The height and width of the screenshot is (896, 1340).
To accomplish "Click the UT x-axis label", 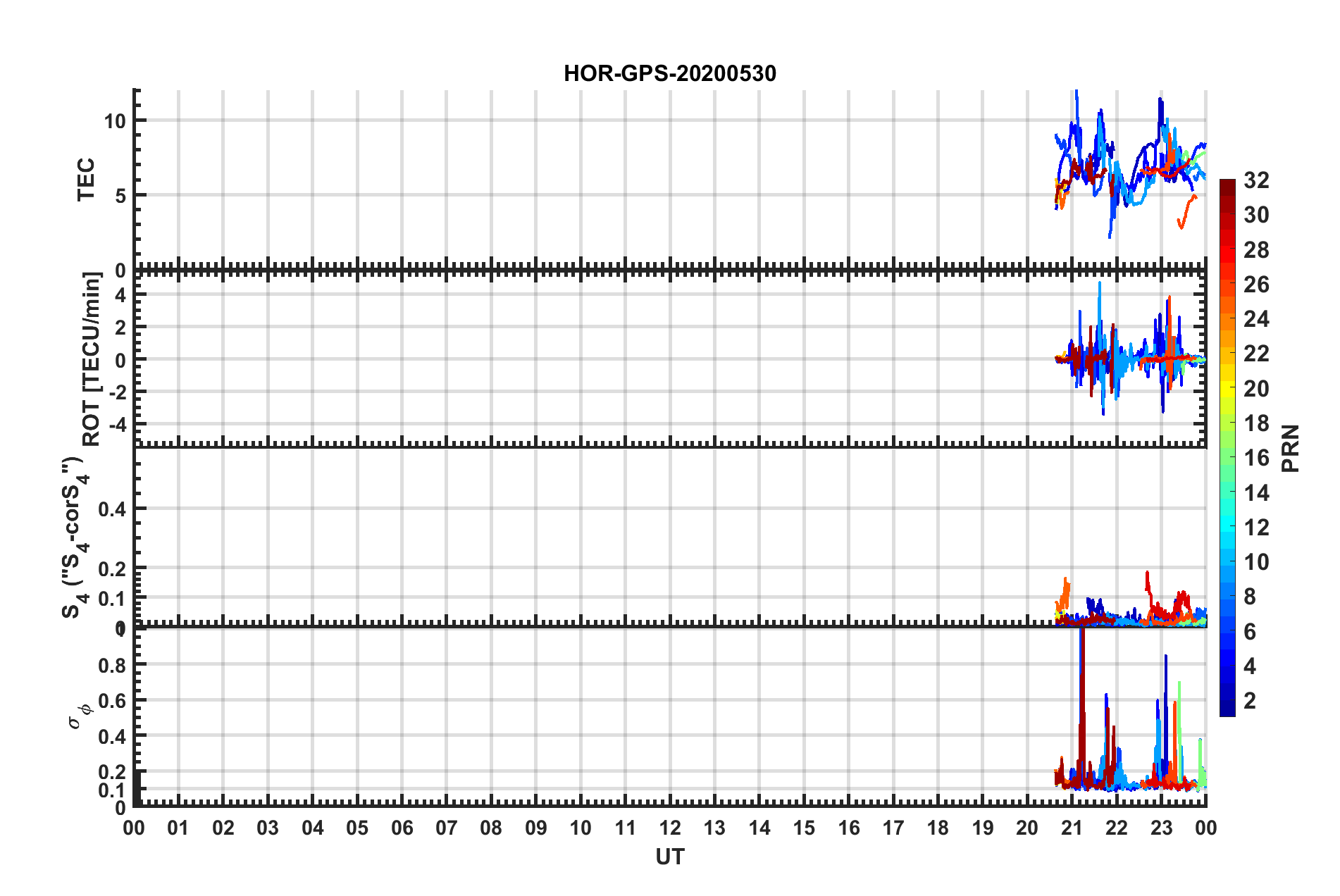I will pyautogui.click(x=670, y=857).
